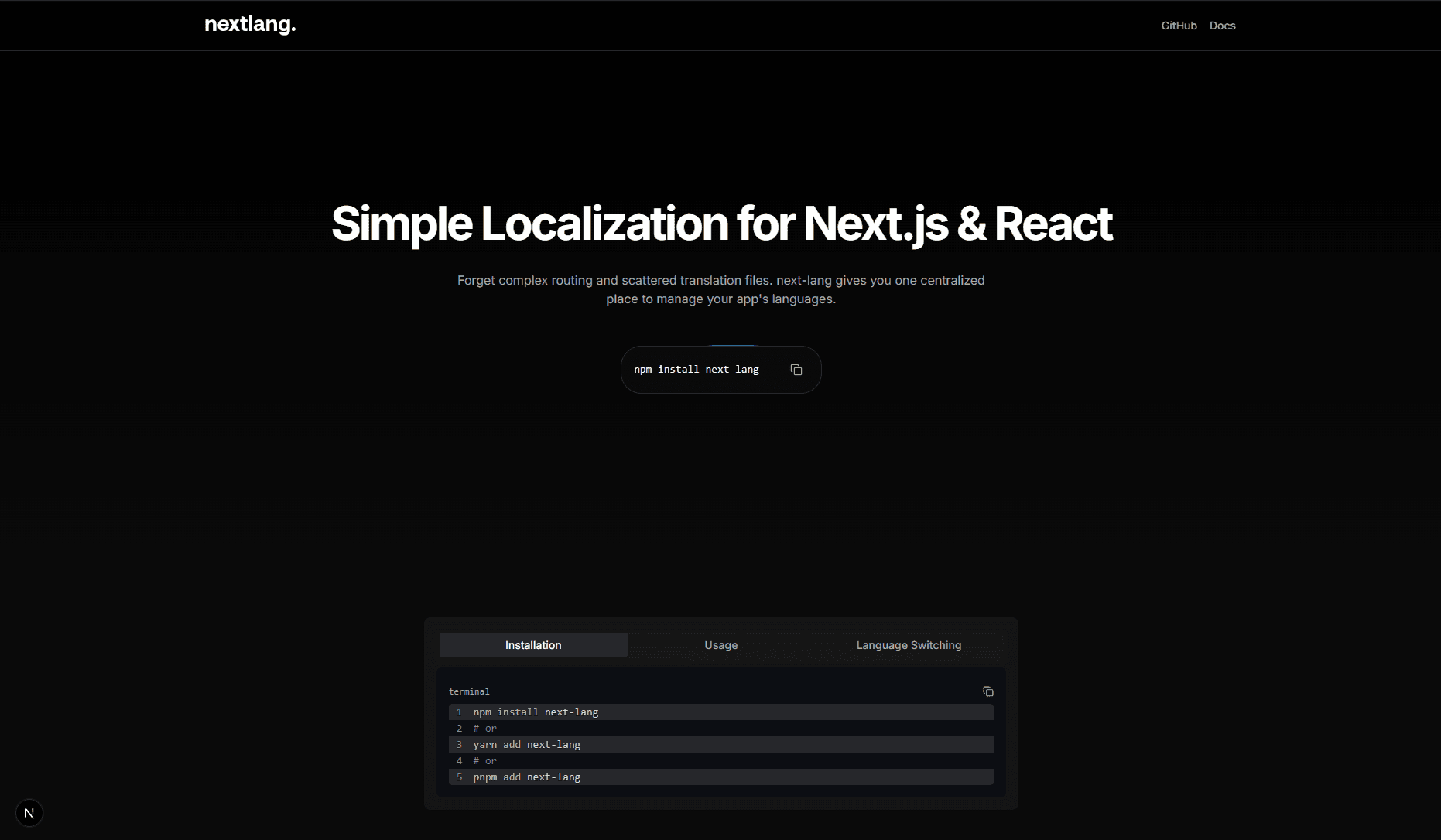
Task: Click the 'Simple Localization for Next.js & React' heading
Action: 721,224
